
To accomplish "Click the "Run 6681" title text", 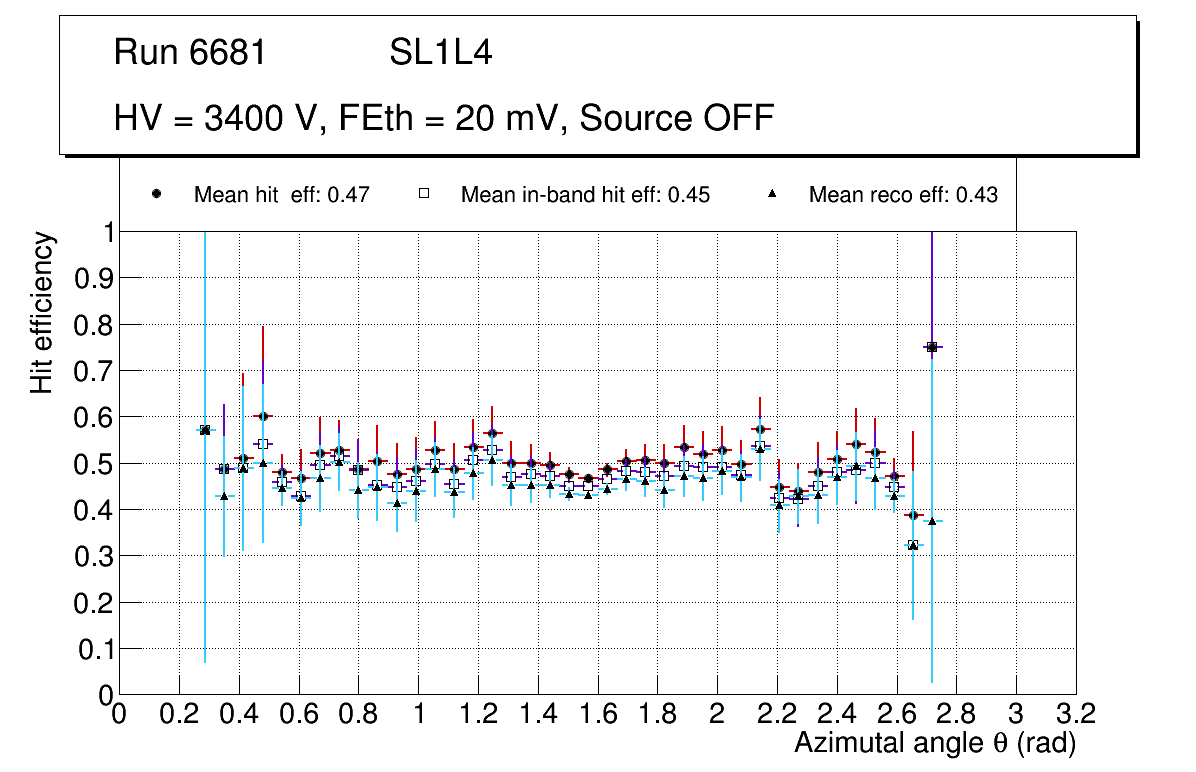I will [x=190, y=53].
